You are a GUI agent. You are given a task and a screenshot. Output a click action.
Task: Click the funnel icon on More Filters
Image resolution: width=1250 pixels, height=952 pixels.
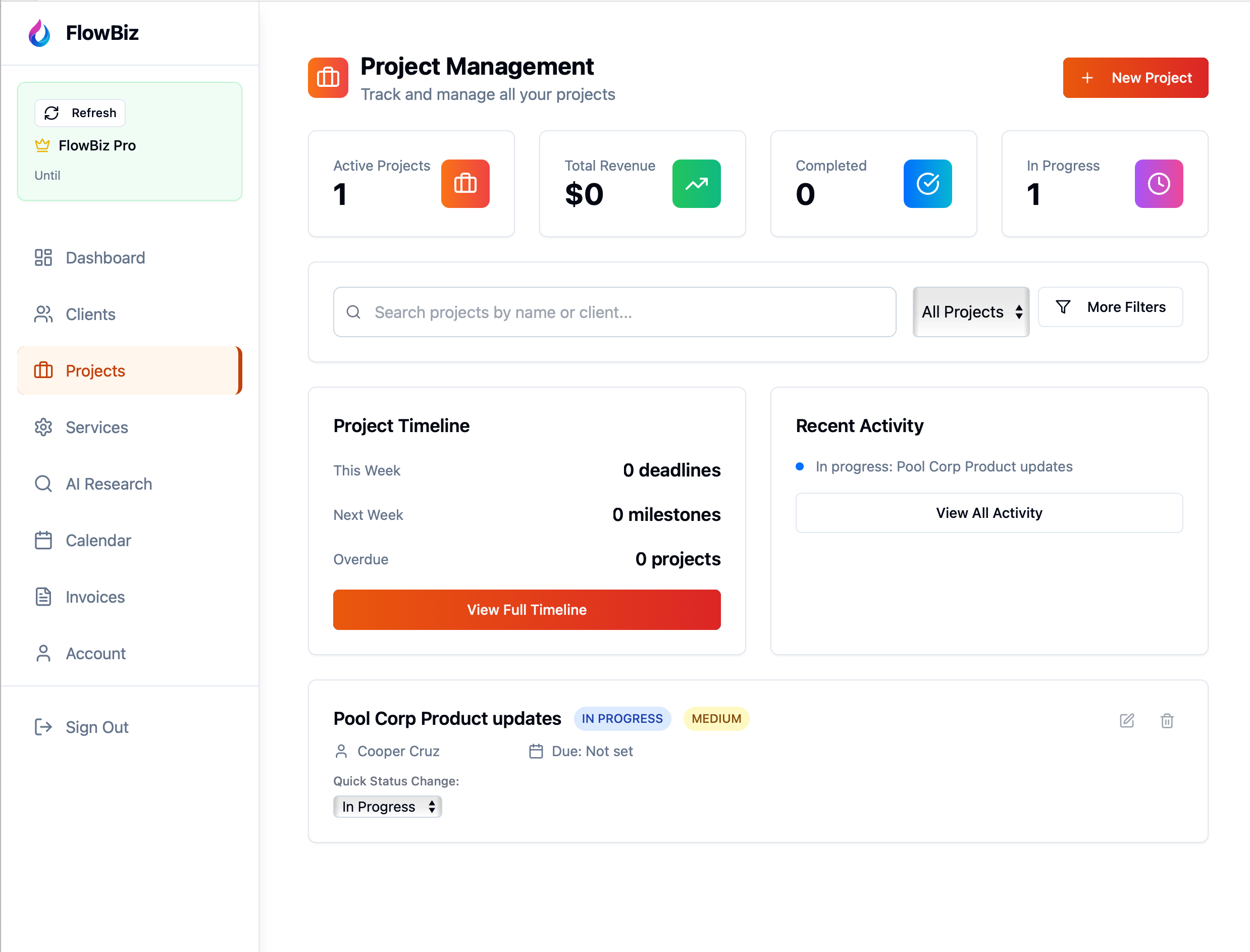1063,306
